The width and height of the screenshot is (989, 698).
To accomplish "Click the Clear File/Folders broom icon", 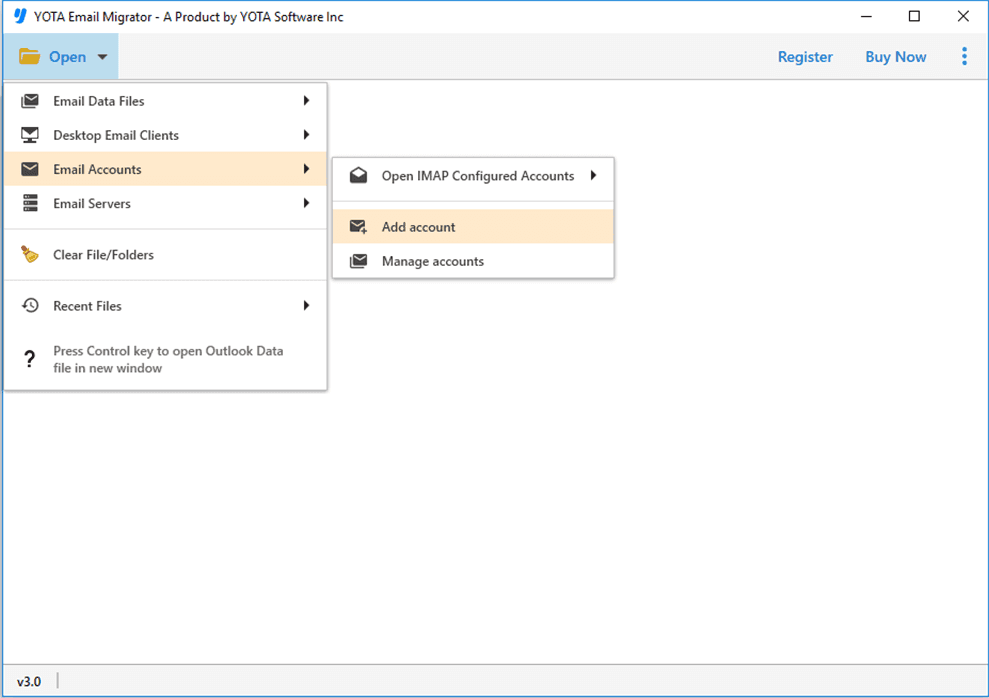I will (x=30, y=253).
